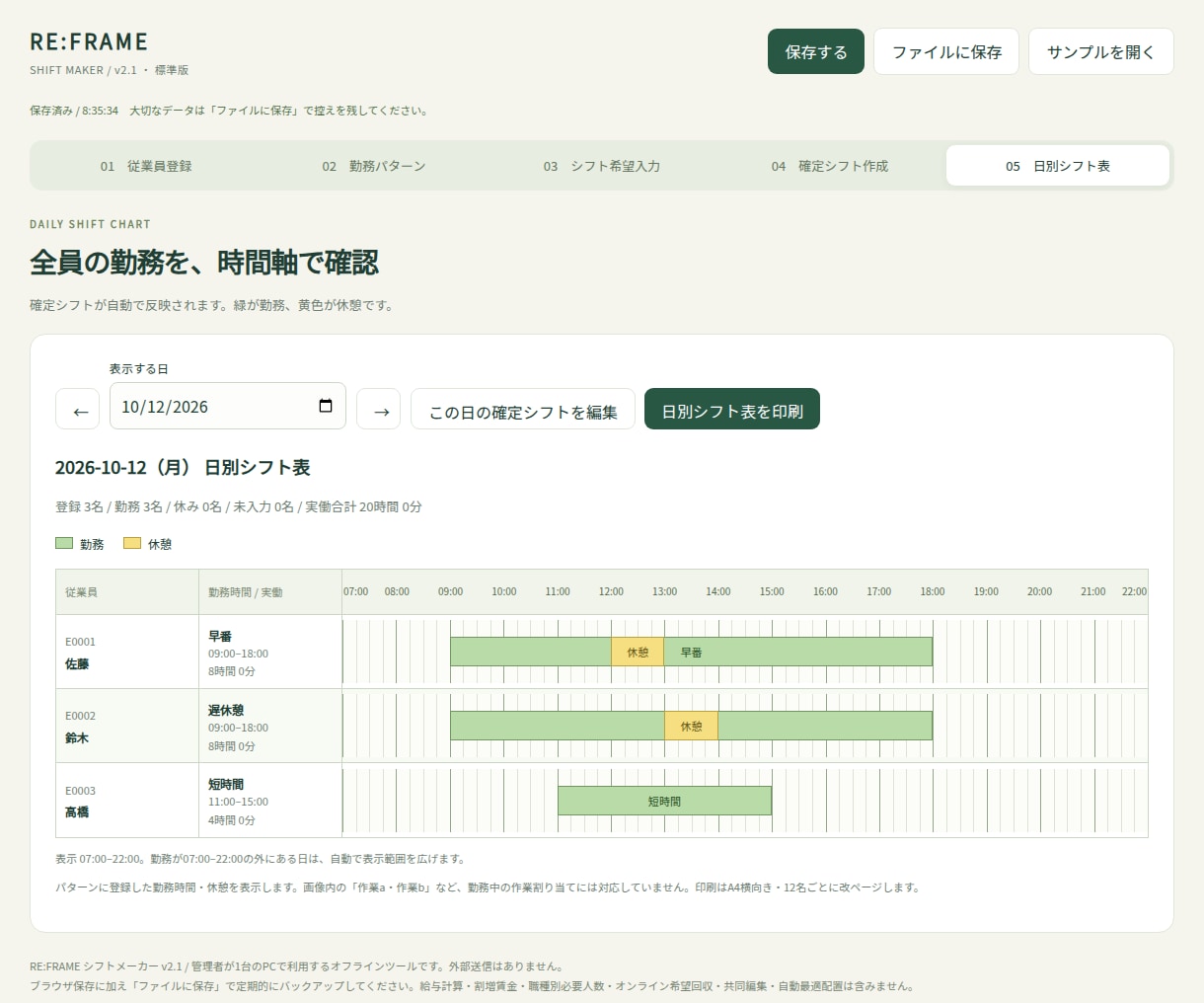Click employee name 鈴木

tap(77, 738)
